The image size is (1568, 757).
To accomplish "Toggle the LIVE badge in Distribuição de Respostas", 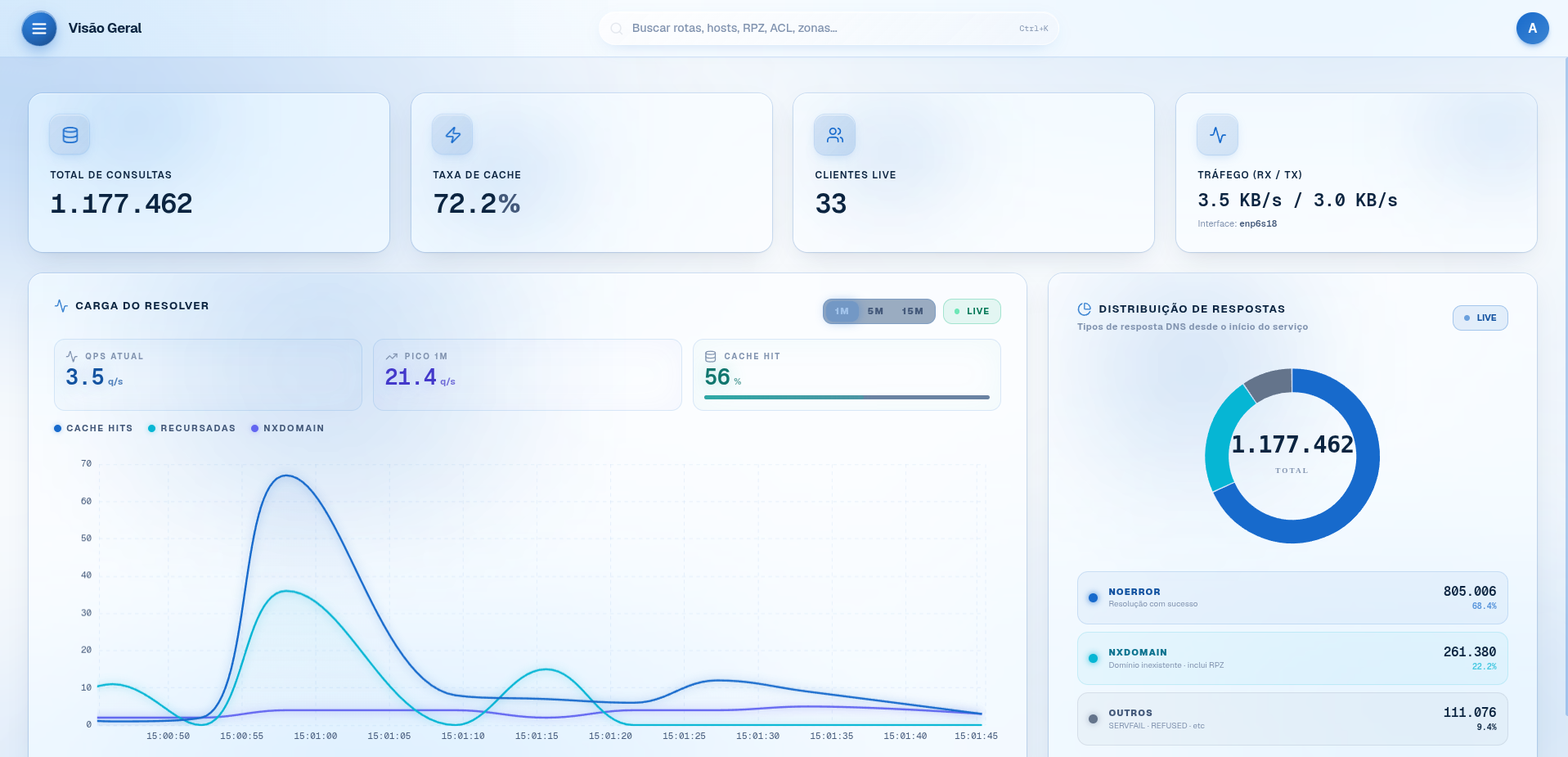I will [x=1480, y=318].
